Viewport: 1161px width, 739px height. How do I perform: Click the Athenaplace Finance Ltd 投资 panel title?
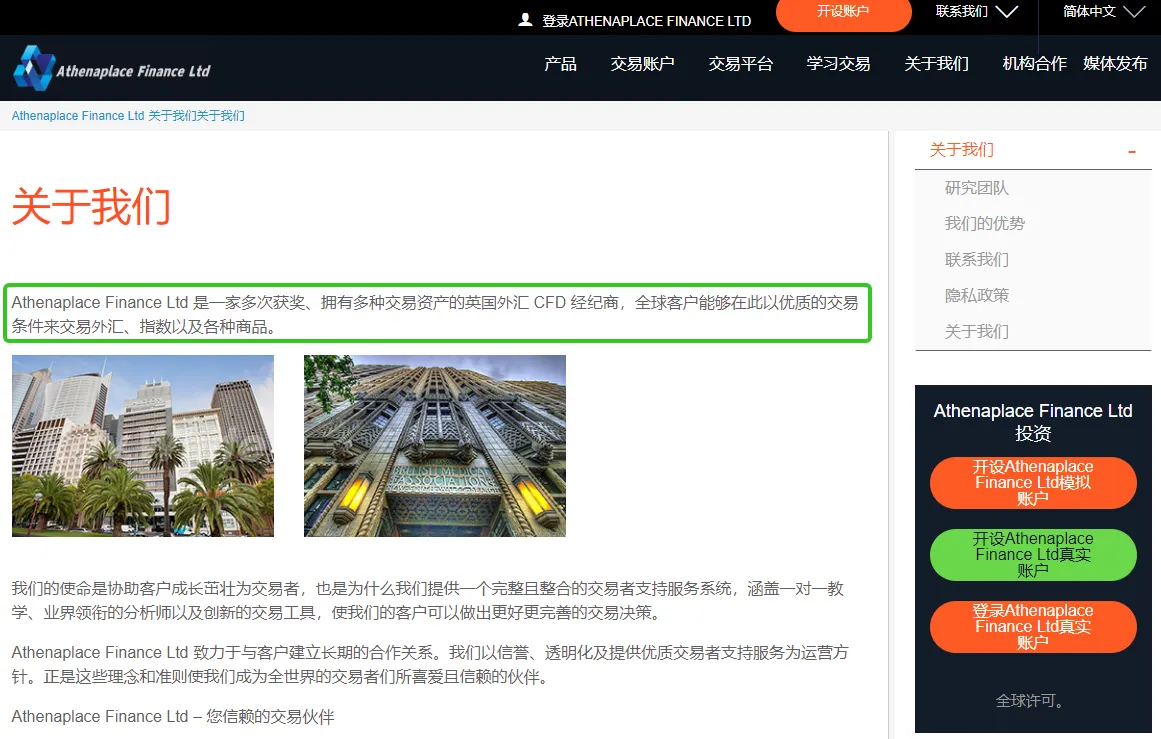point(1033,422)
